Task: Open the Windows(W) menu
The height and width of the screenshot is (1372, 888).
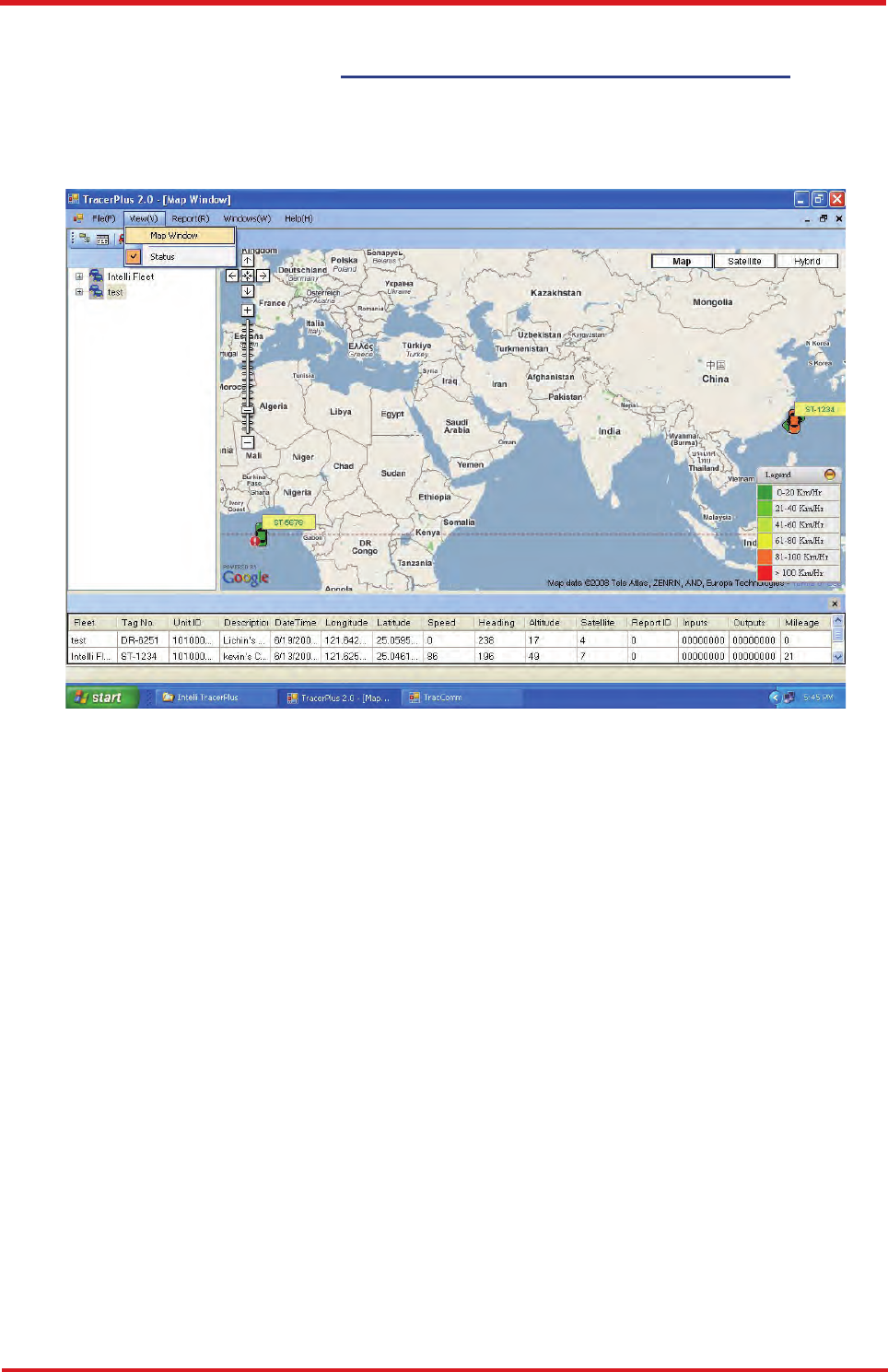Action: tap(247, 218)
